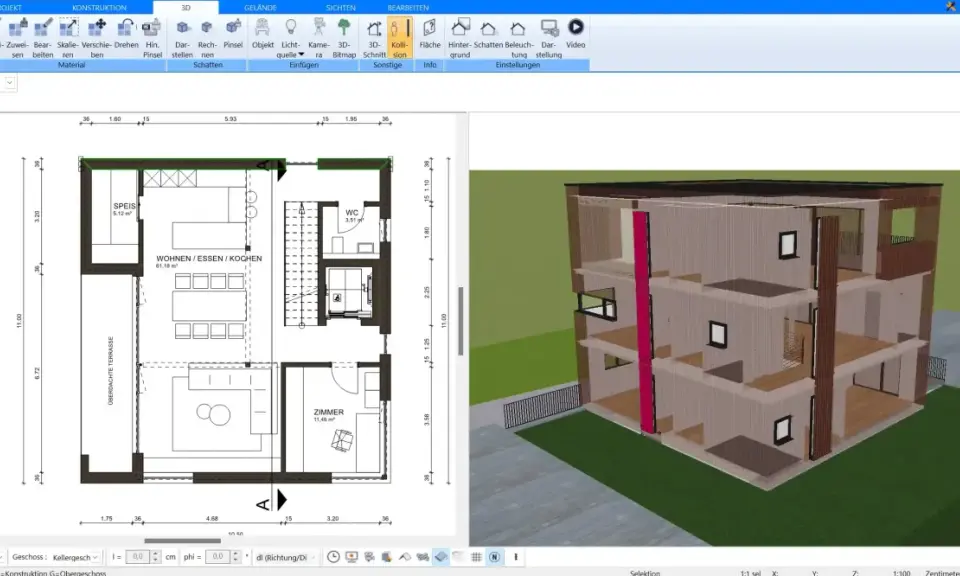
Task: Click the roof-shaped icon in bottom toolbar
Action: (405, 556)
